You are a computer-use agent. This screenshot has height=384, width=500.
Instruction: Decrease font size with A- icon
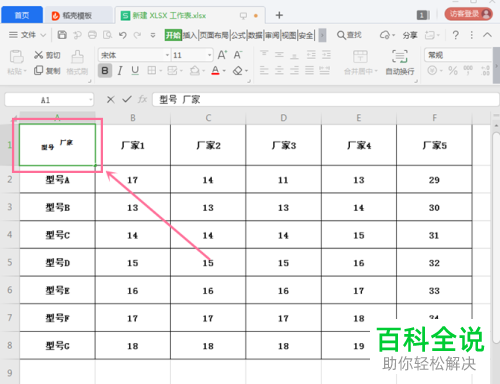click(238, 55)
